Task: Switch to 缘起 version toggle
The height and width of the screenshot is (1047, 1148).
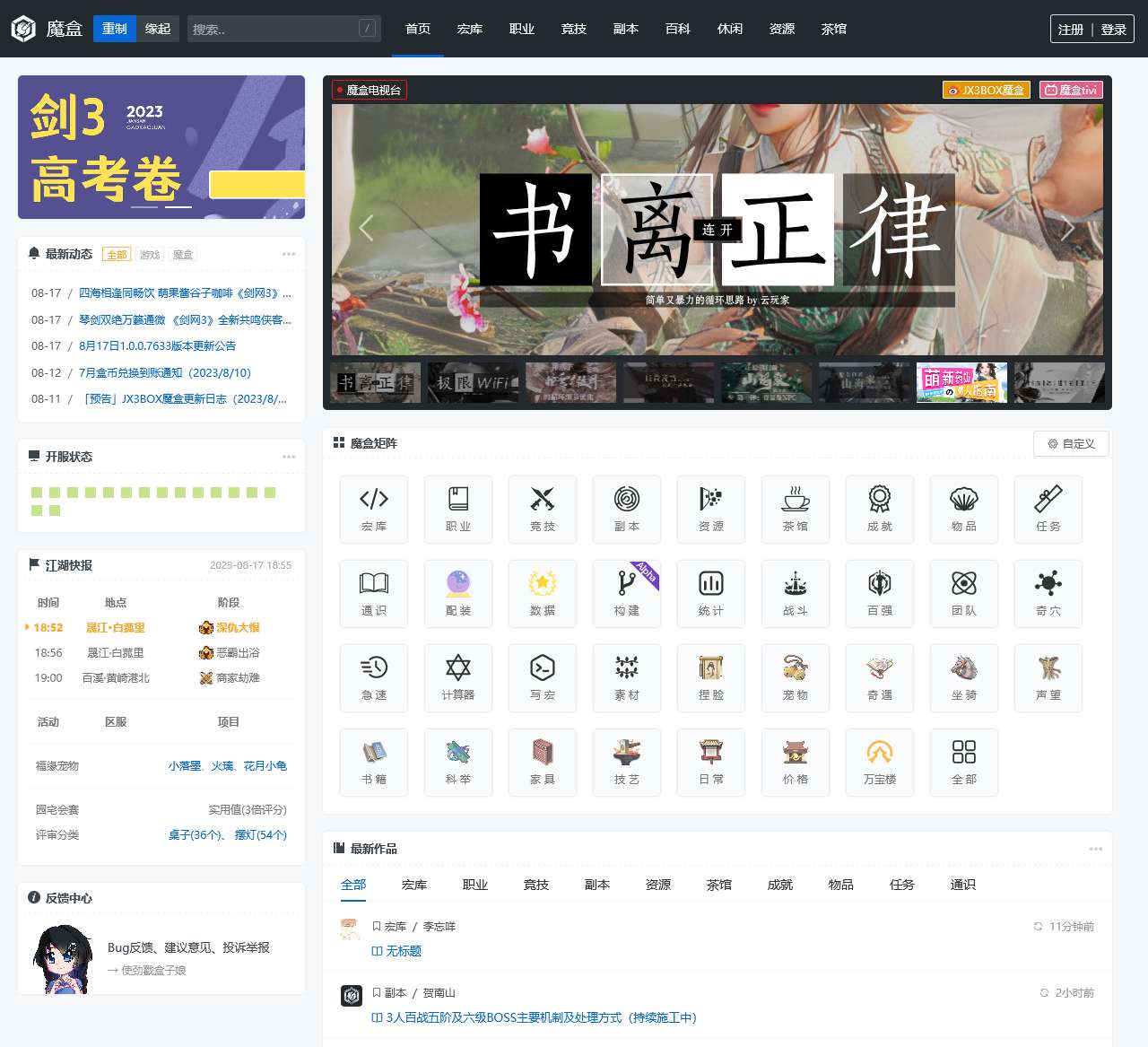Action: click(158, 29)
